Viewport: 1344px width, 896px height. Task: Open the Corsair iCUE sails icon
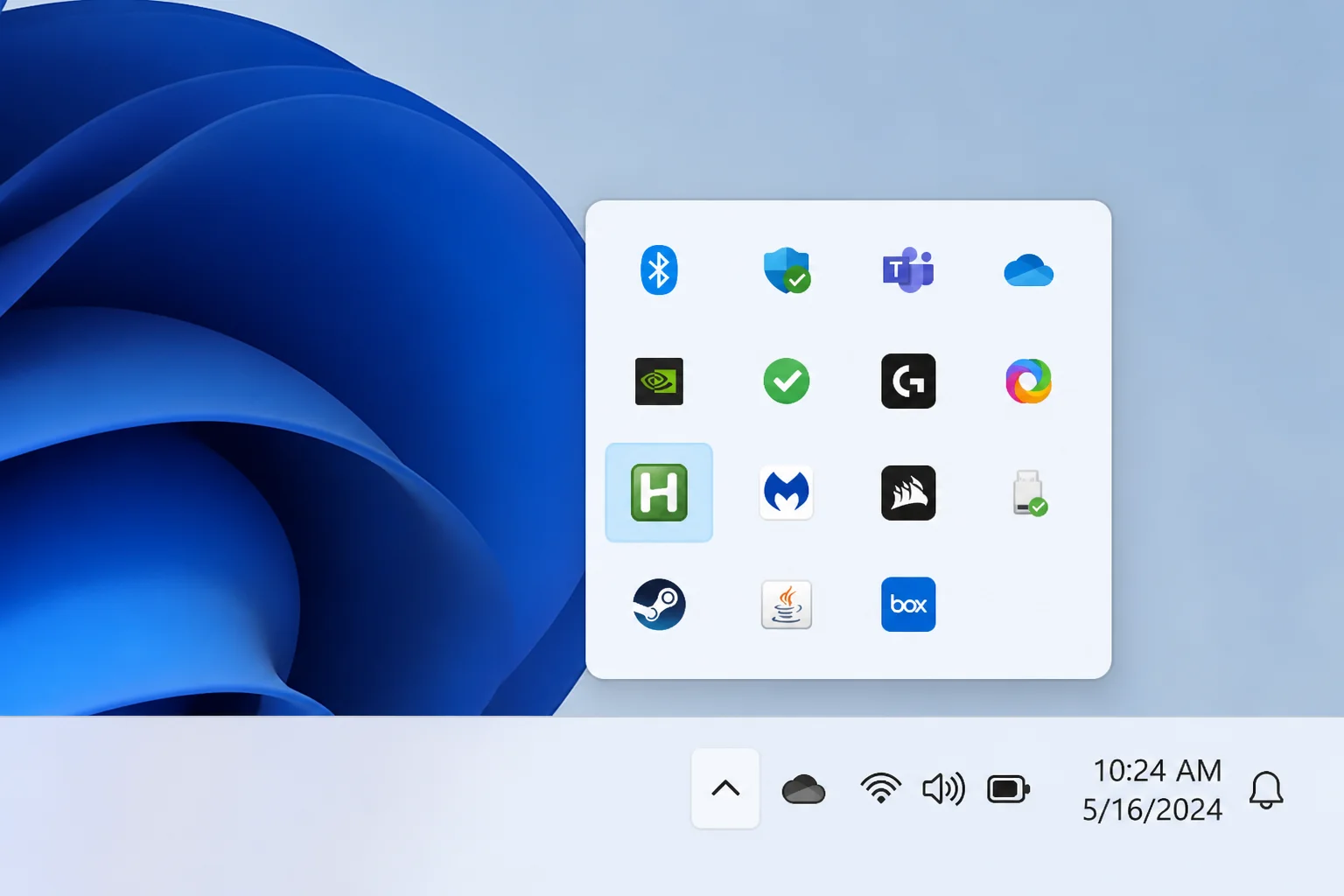(908, 493)
